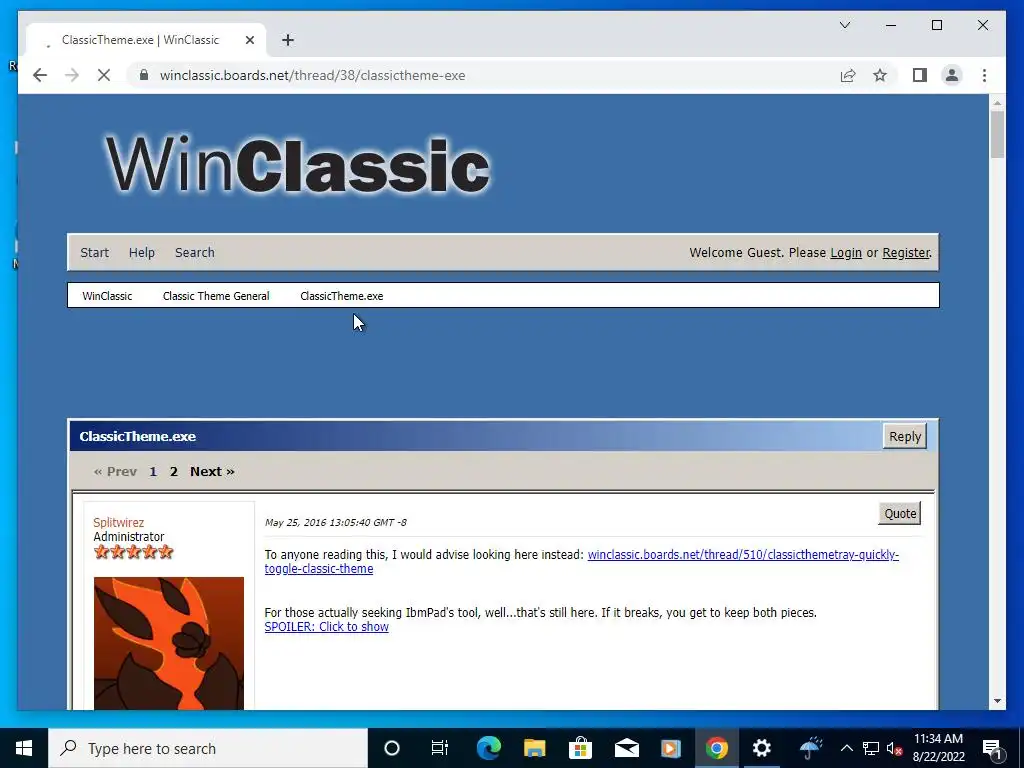Click the WinClassic logo banner

pos(298,165)
